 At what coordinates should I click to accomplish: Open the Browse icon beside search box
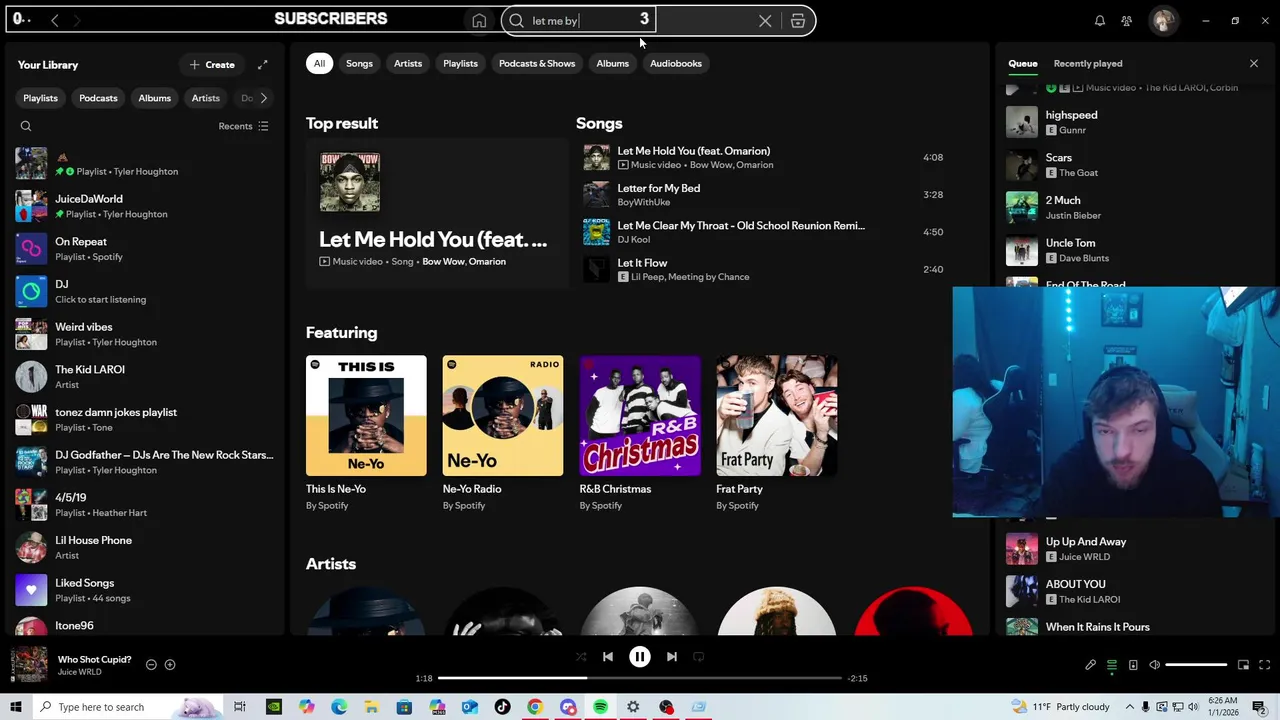tap(798, 21)
